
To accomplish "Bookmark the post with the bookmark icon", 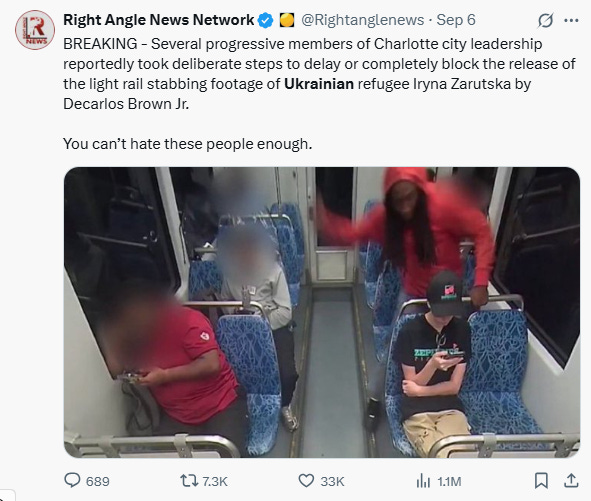I will click(541, 481).
